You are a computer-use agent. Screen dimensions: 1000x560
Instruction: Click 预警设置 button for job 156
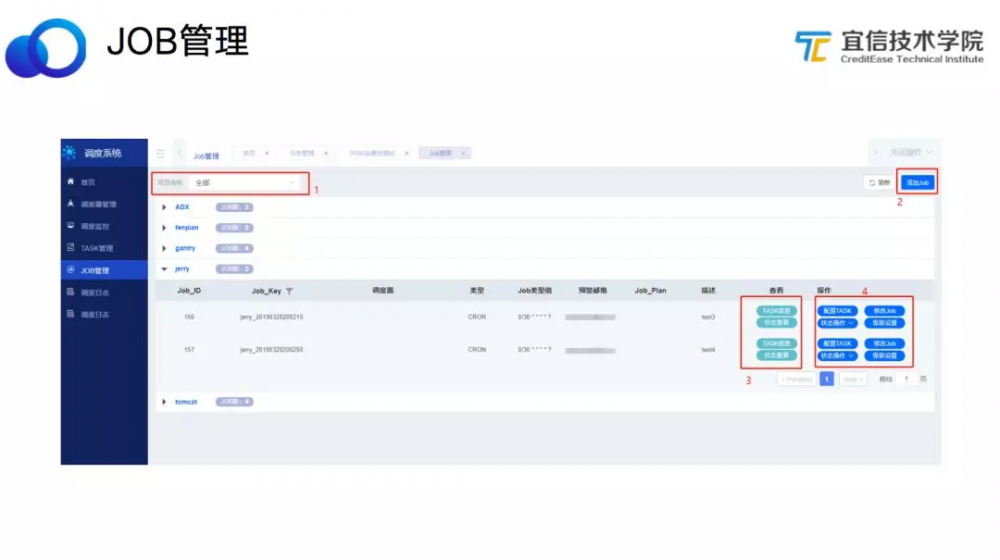coord(885,323)
